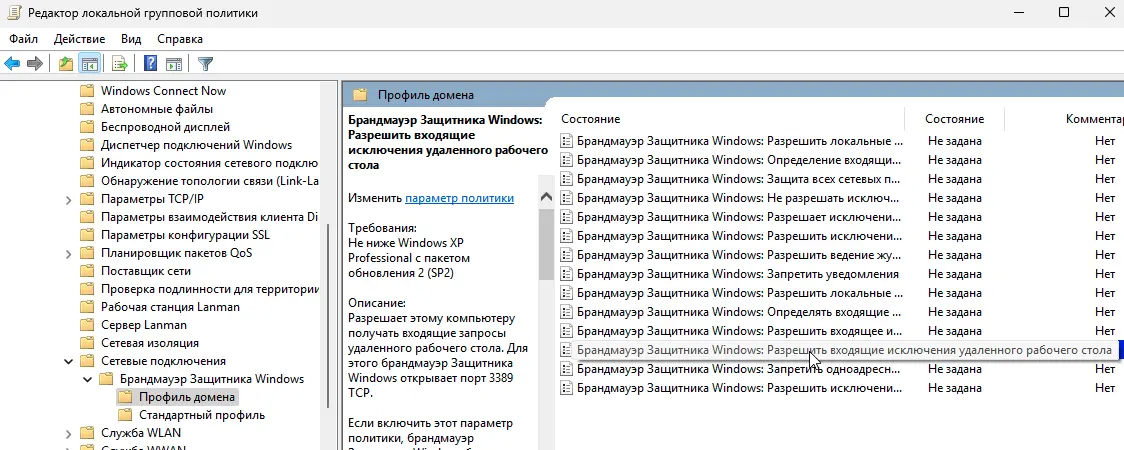Collapse the Сетевые подключения tree node
Screen dimensions: 1124x450
(69, 361)
